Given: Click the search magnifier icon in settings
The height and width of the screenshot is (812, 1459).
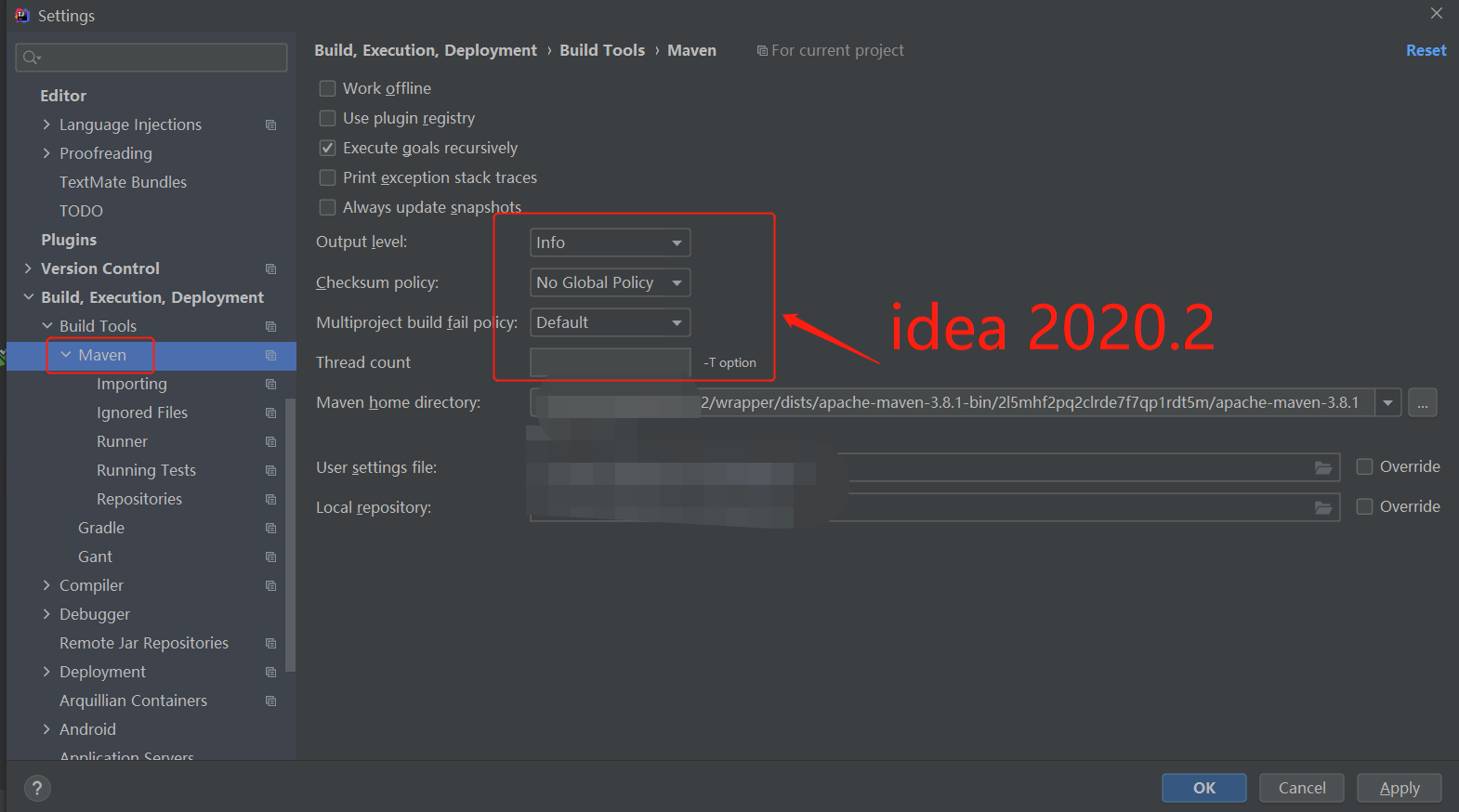Looking at the screenshot, I should [x=31, y=58].
